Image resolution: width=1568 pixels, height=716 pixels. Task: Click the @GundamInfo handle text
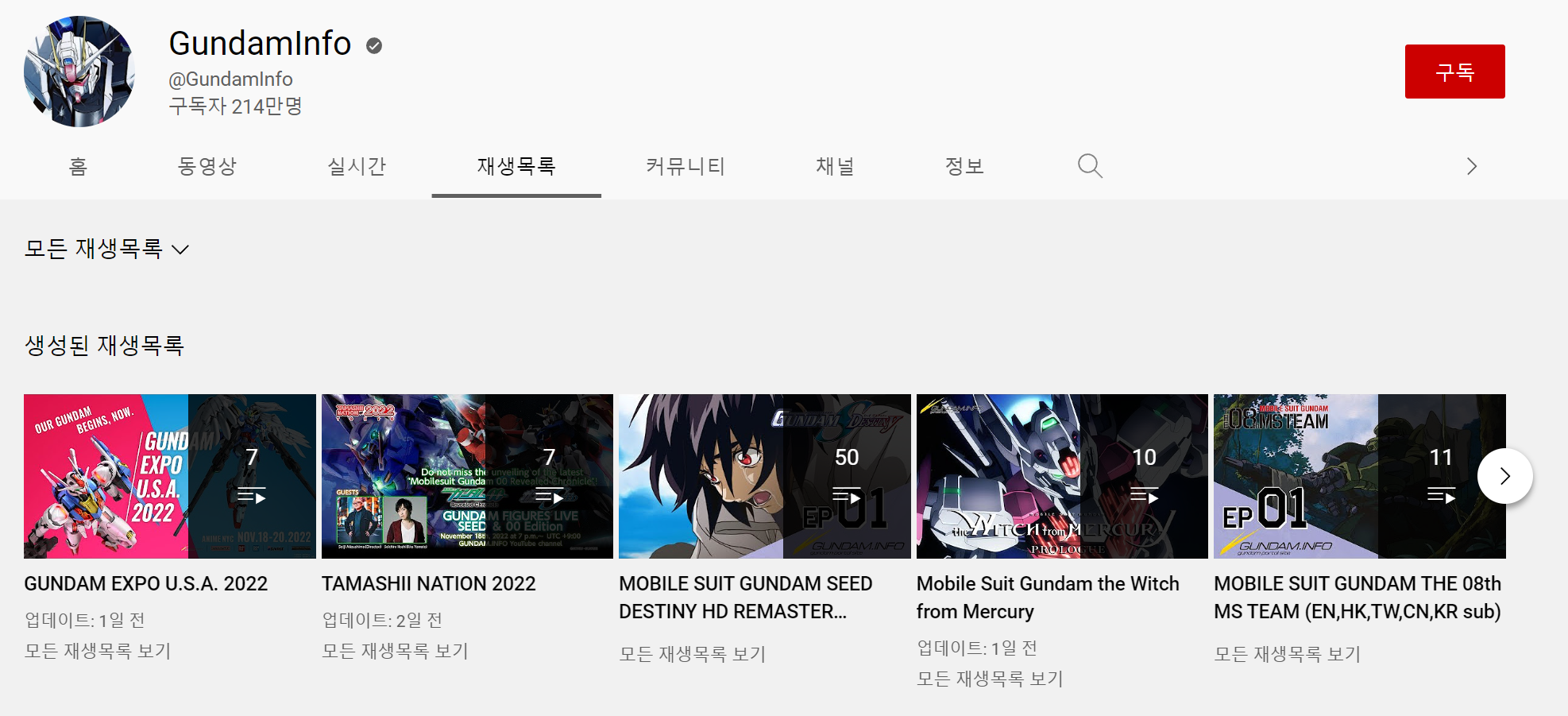[230, 79]
